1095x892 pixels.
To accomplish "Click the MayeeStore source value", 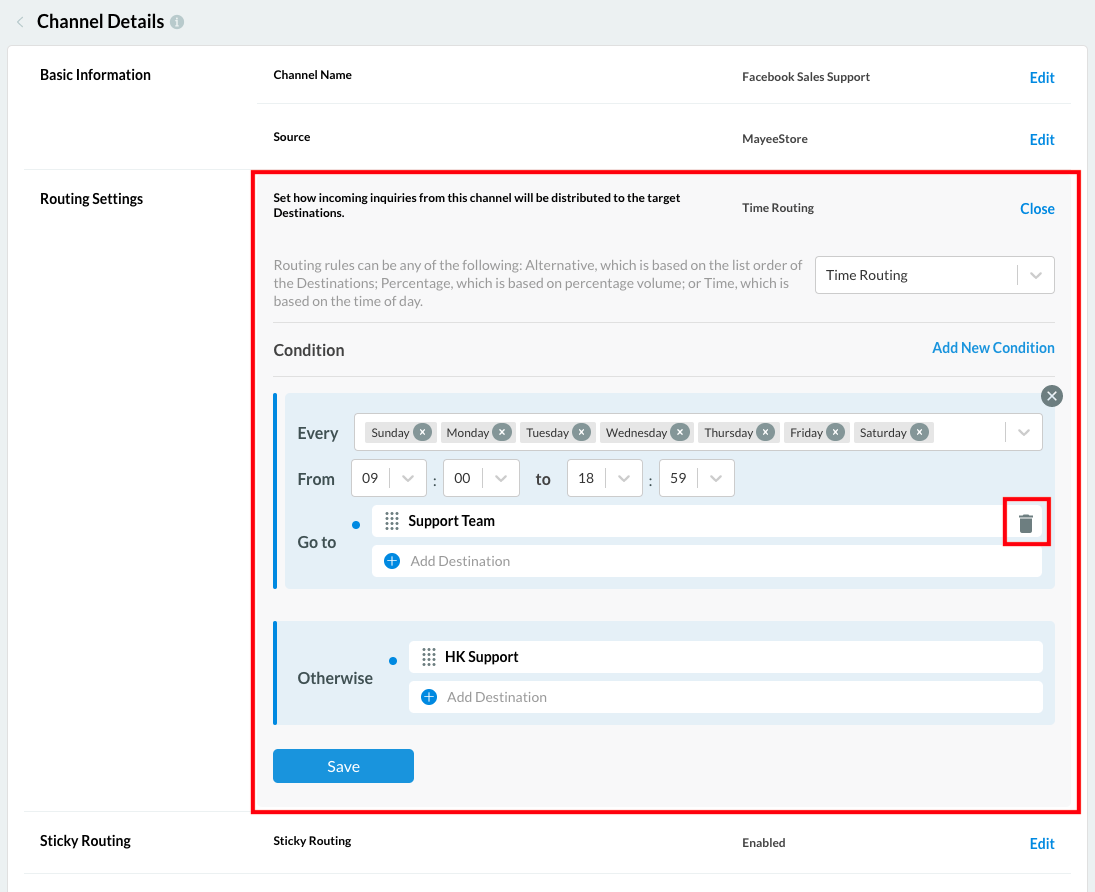I will click(774, 139).
